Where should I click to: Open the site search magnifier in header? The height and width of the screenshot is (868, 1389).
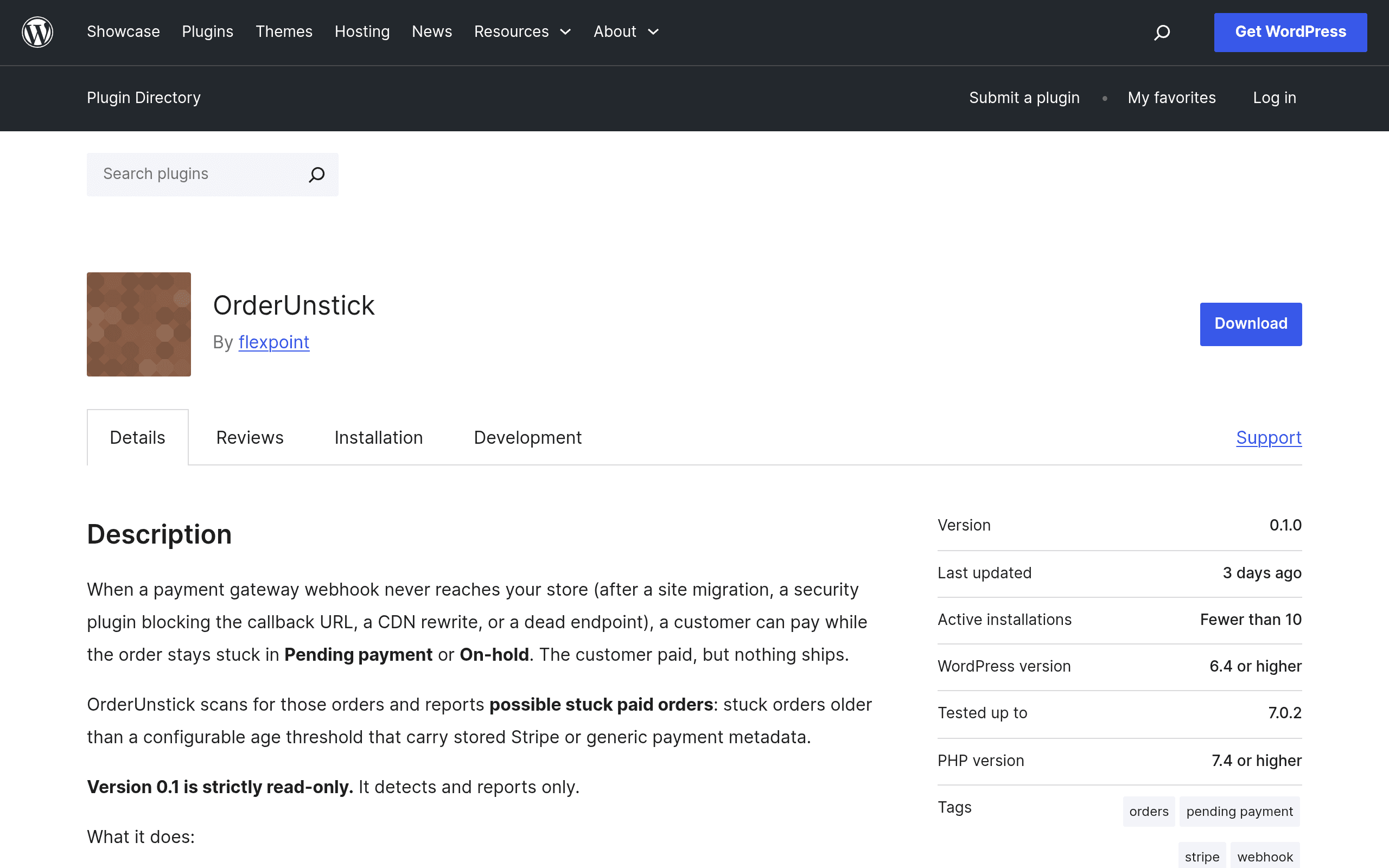click(1162, 32)
